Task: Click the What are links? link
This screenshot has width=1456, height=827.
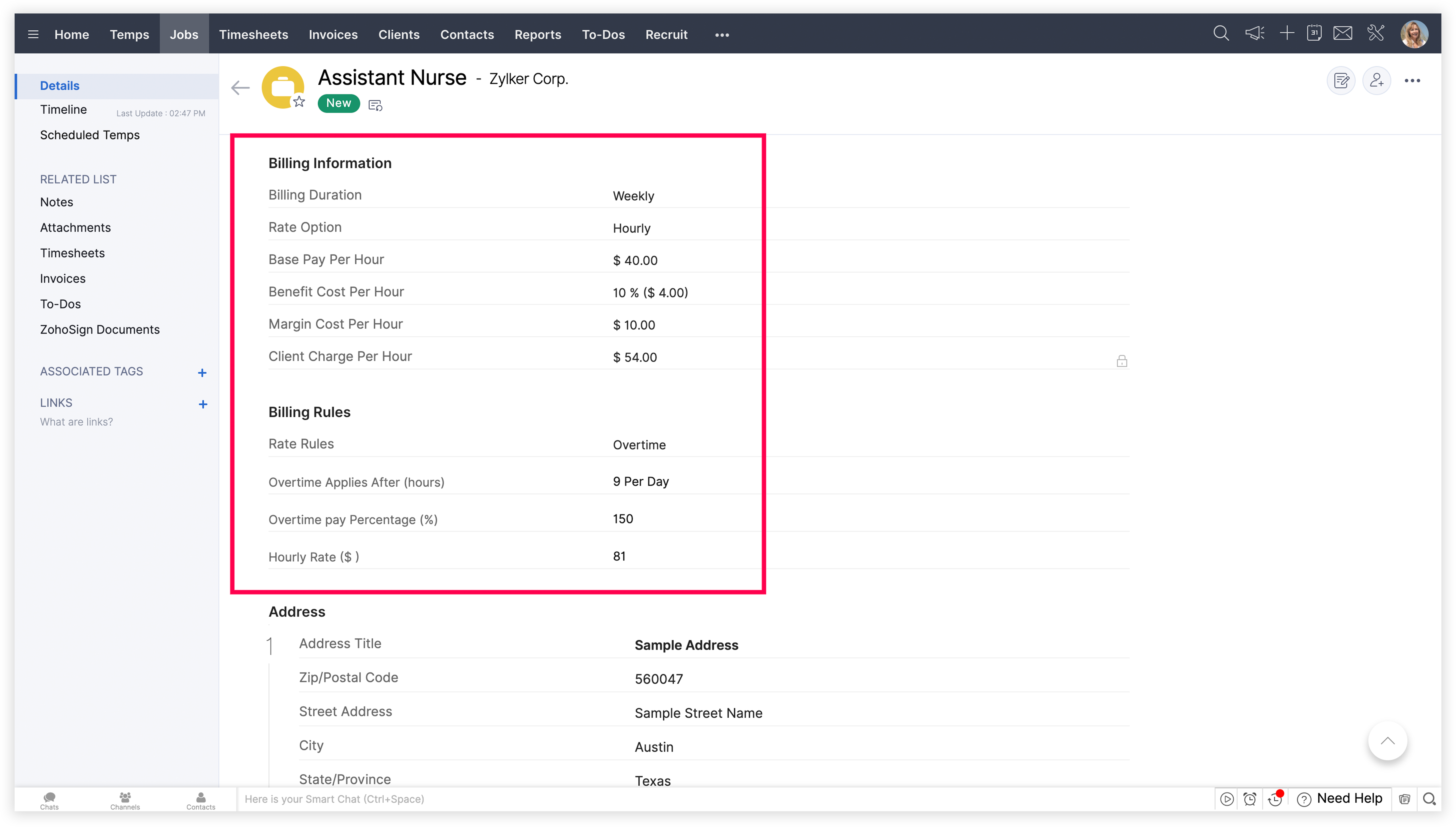Action: (76, 421)
